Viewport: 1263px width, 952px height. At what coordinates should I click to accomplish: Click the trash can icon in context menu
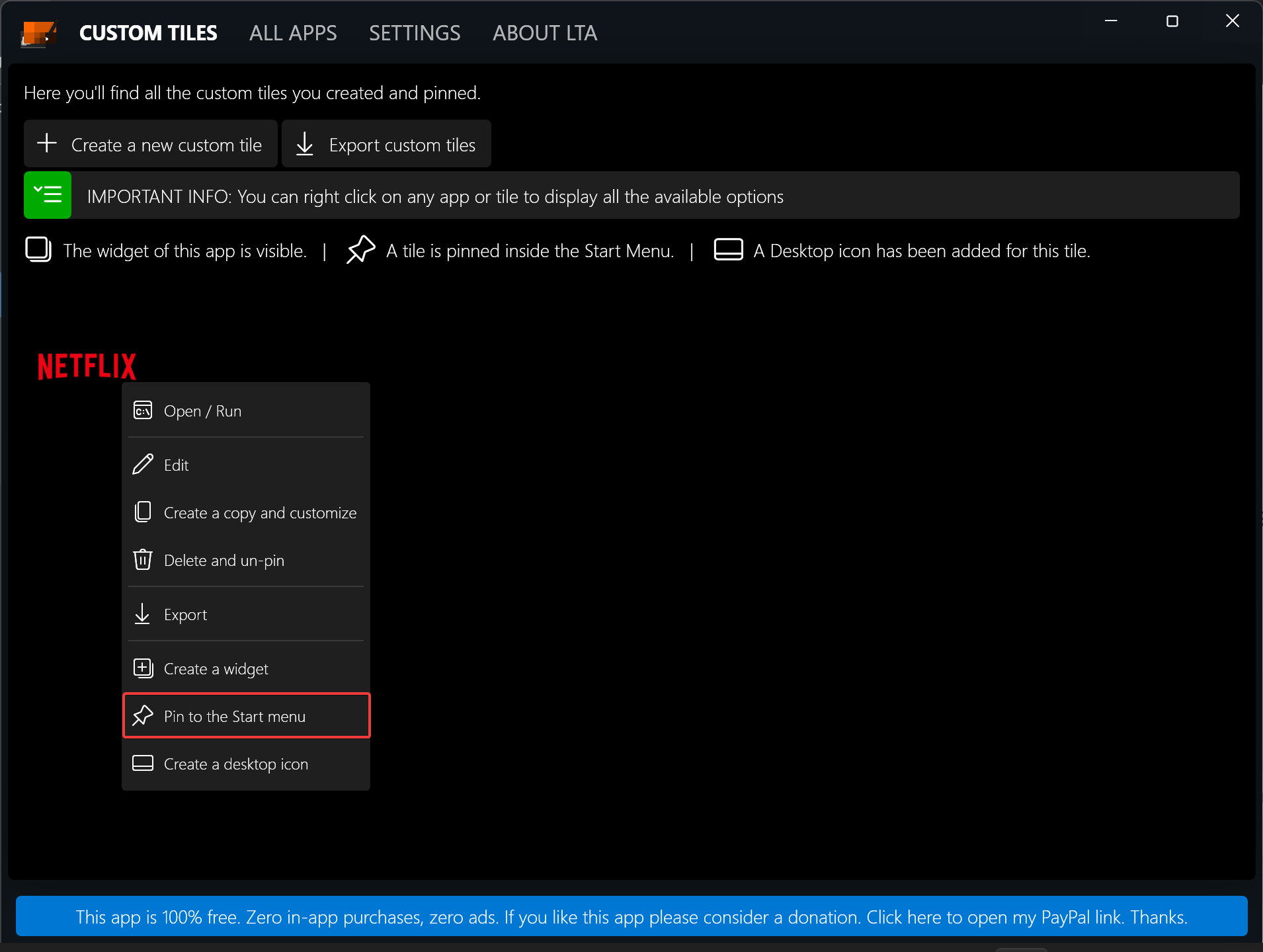(x=143, y=560)
